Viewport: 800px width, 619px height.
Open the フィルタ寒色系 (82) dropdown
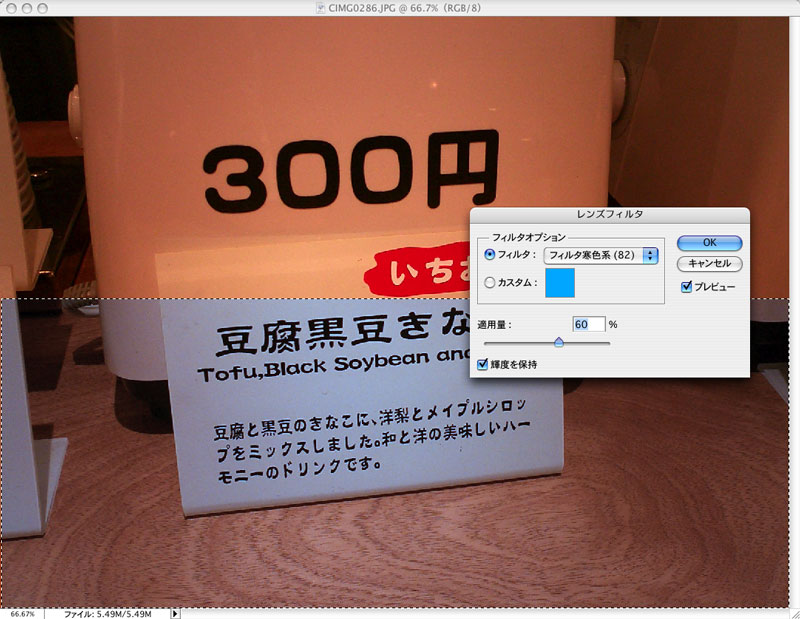pyautogui.click(x=601, y=256)
